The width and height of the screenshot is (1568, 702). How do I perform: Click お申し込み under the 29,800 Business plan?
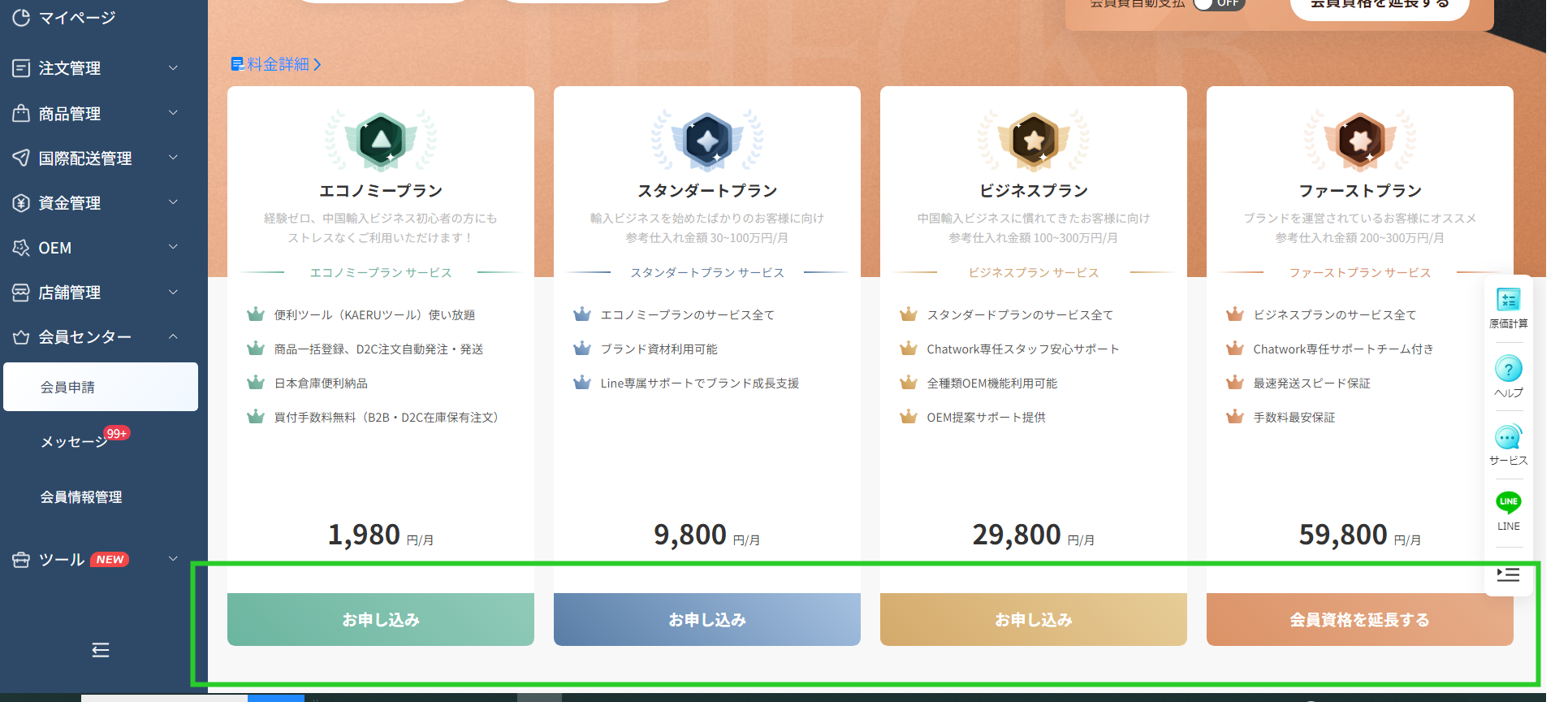(x=1033, y=620)
